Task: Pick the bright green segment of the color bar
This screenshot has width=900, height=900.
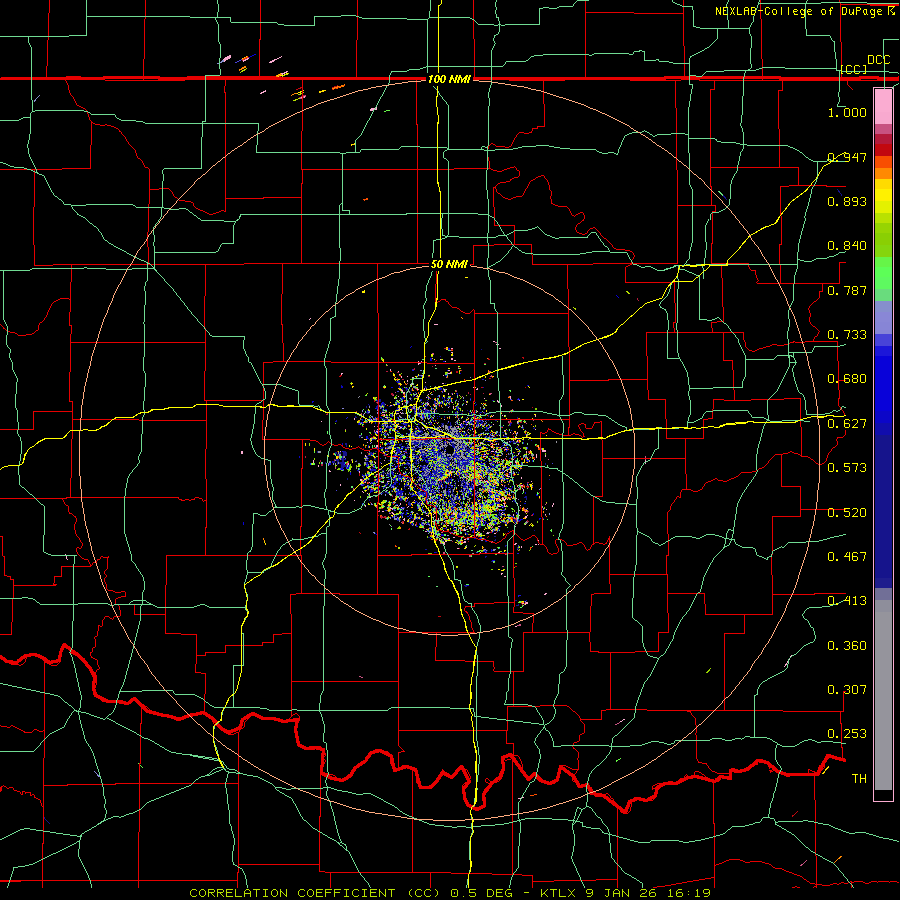Action: click(883, 272)
